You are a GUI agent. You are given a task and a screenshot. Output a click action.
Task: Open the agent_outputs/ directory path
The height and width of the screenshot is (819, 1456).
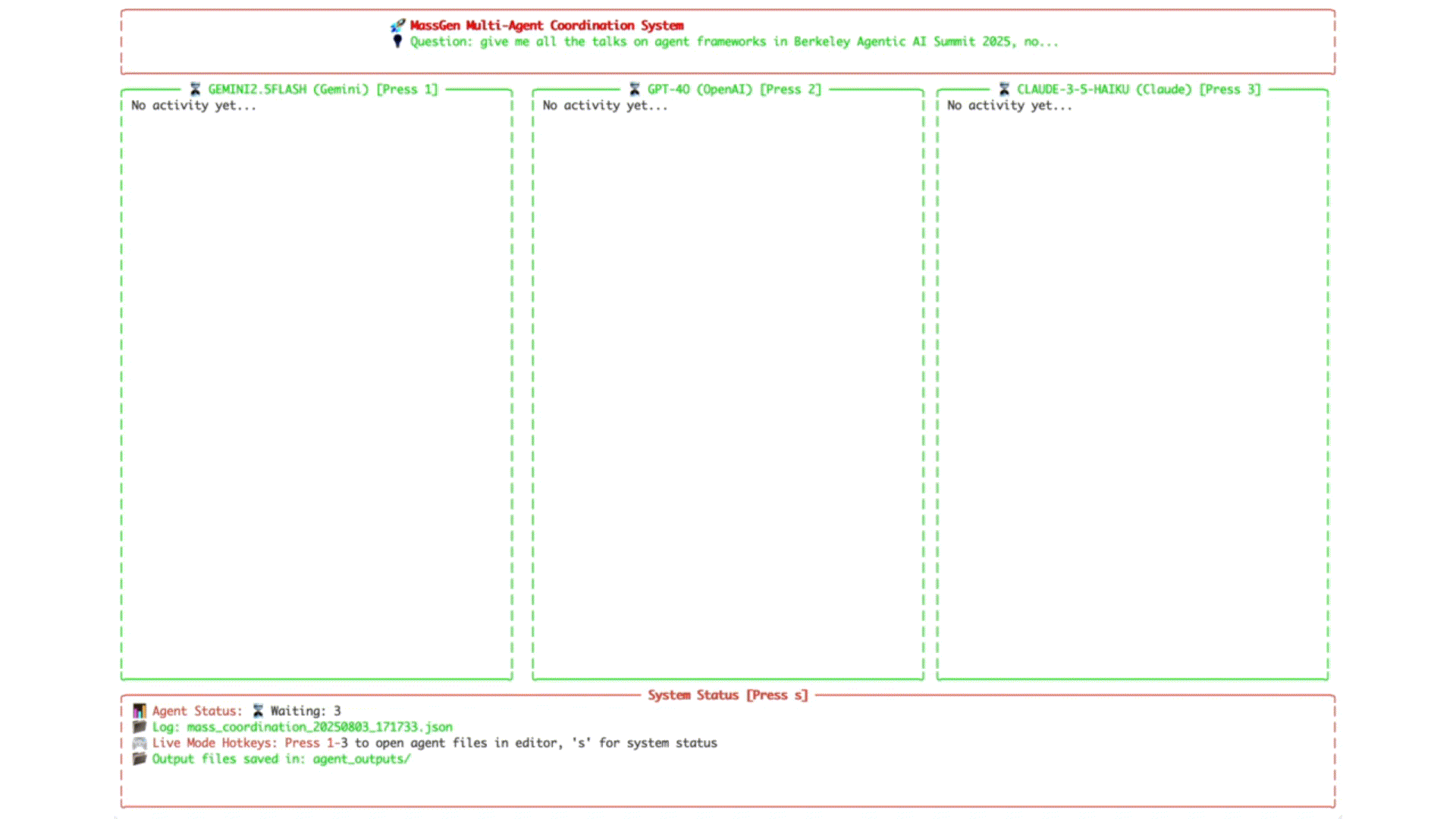tap(361, 759)
